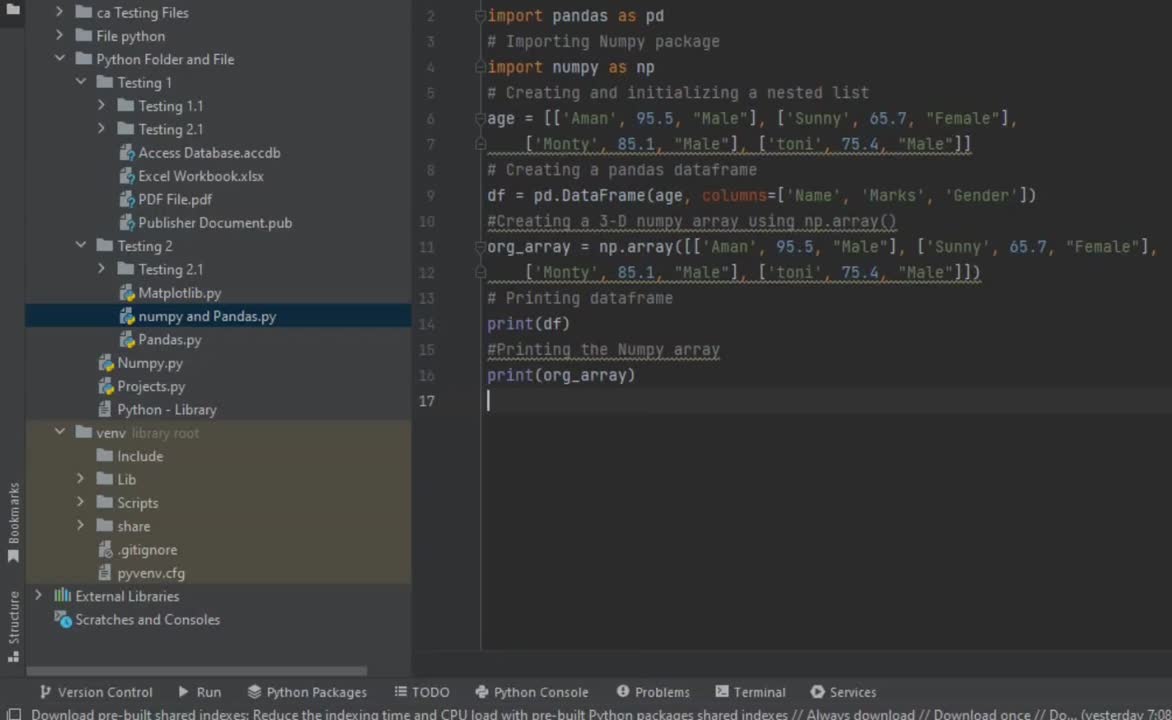1172x720 pixels.
Task: Open the Run tool window
Action: pos(200,692)
